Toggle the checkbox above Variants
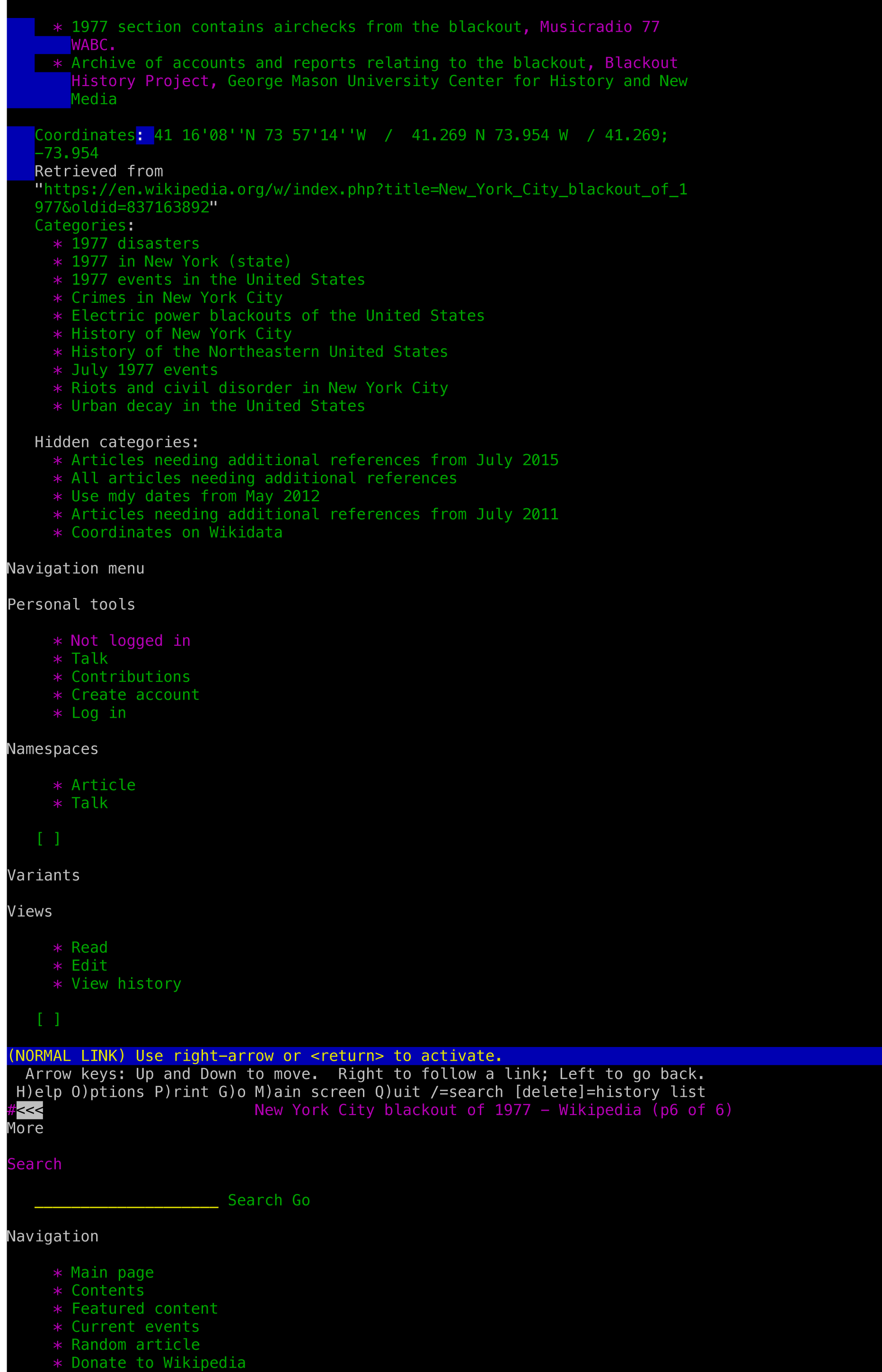882x1372 pixels. (48, 839)
